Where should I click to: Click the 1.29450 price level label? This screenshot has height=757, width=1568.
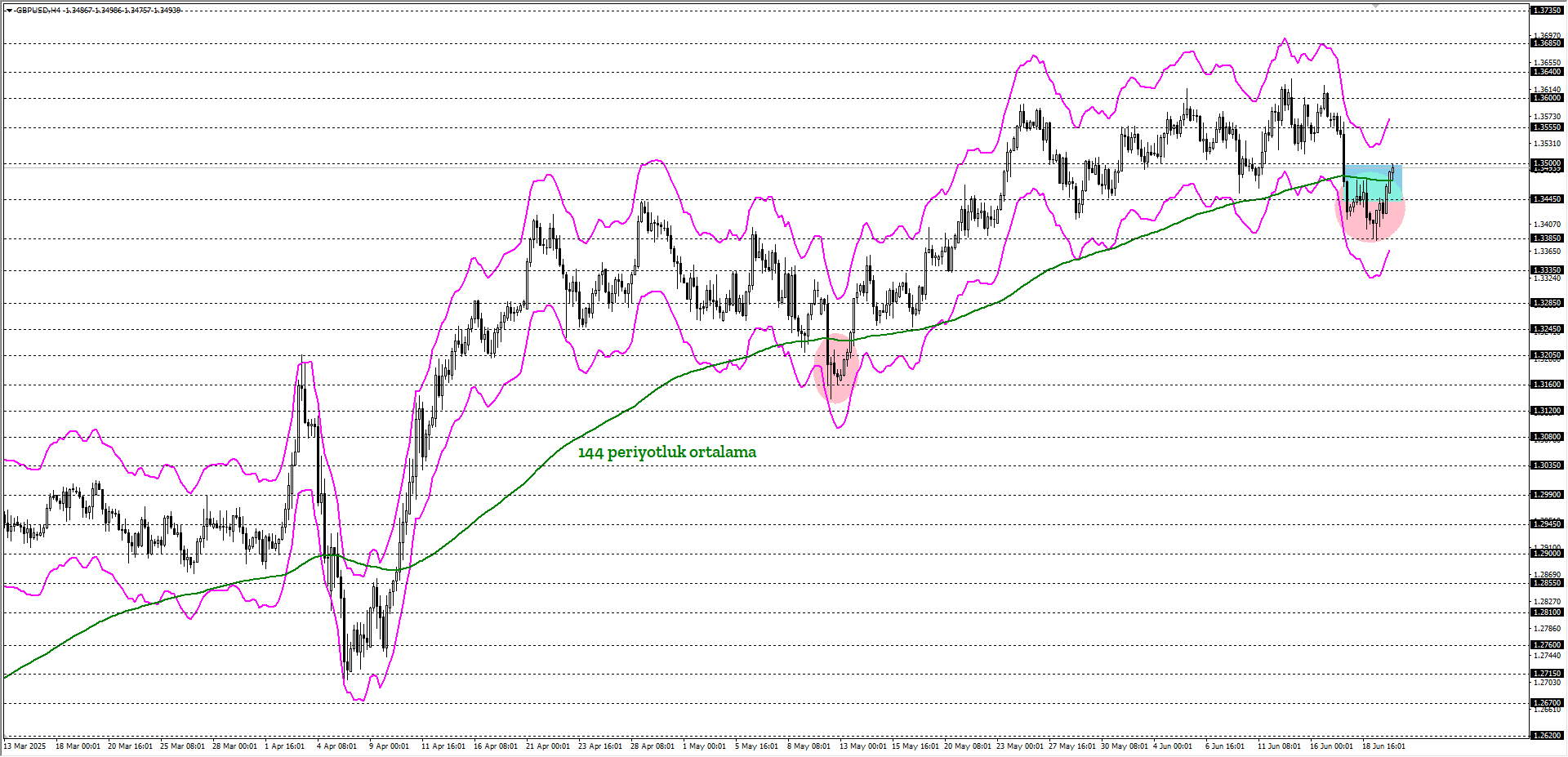tap(1547, 524)
